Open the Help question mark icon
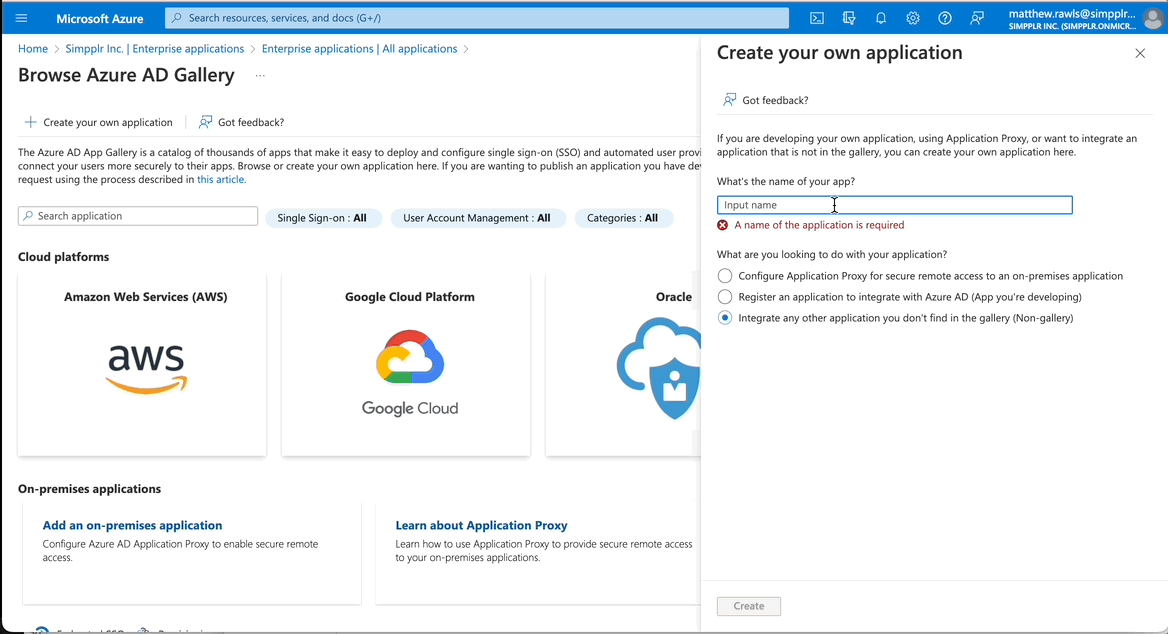1168x634 pixels. 945,18
